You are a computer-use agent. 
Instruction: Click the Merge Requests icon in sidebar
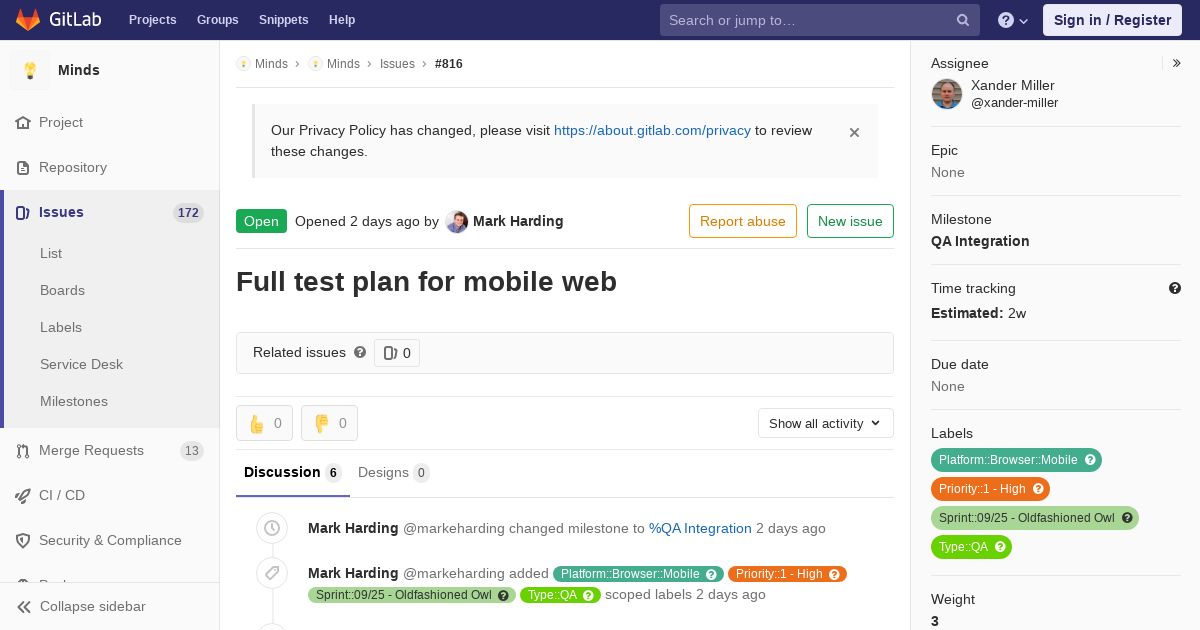click(x=23, y=451)
